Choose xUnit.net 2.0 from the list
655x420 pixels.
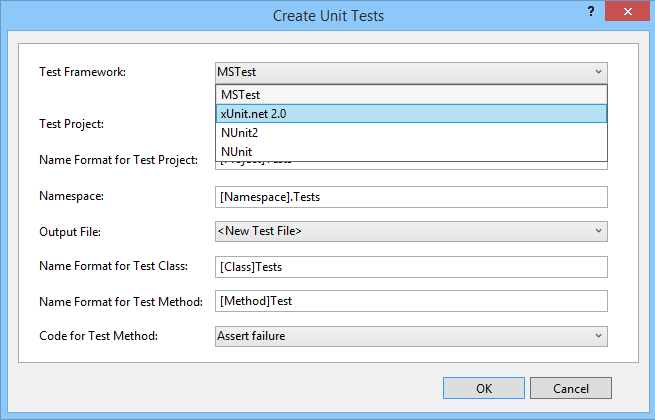click(411, 113)
